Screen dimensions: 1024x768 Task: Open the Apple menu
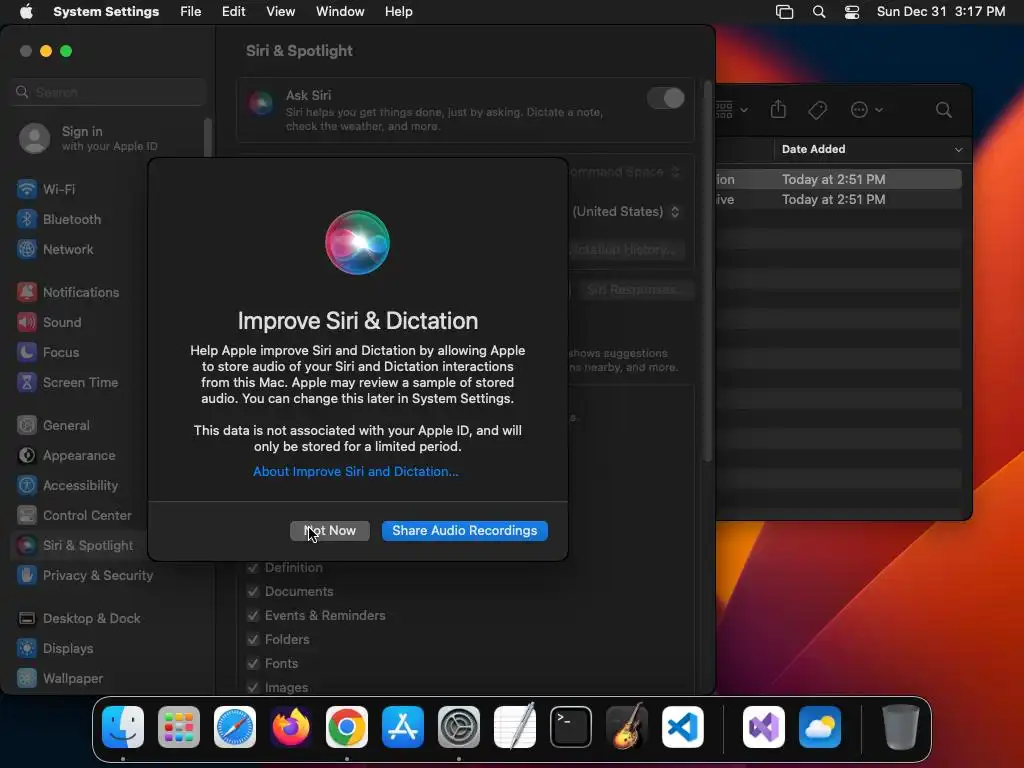26,11
